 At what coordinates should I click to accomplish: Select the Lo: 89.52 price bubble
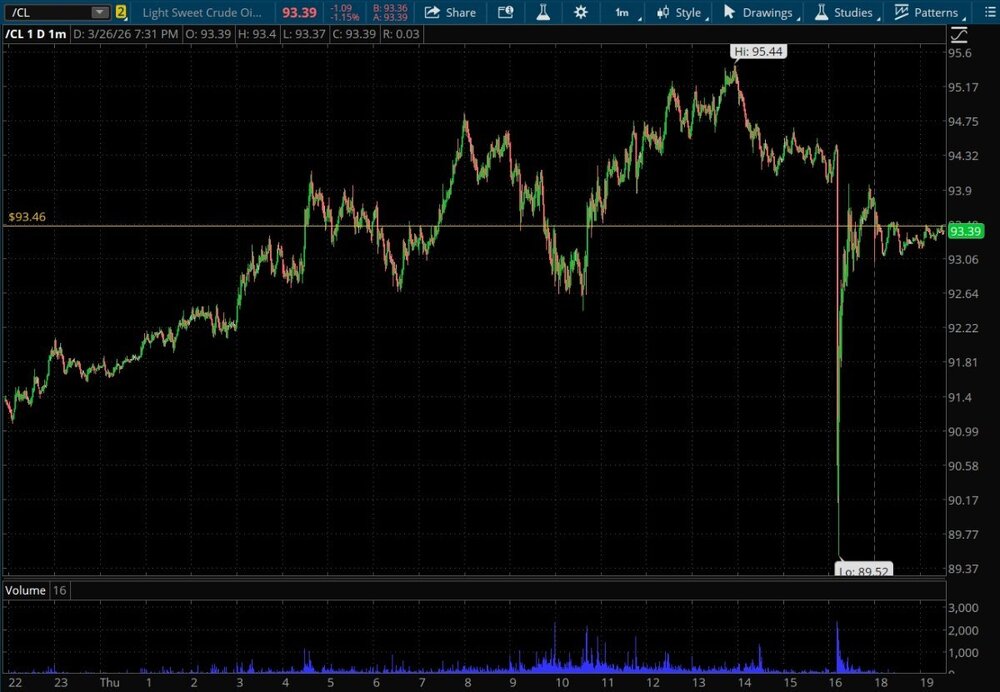(863, 571)
